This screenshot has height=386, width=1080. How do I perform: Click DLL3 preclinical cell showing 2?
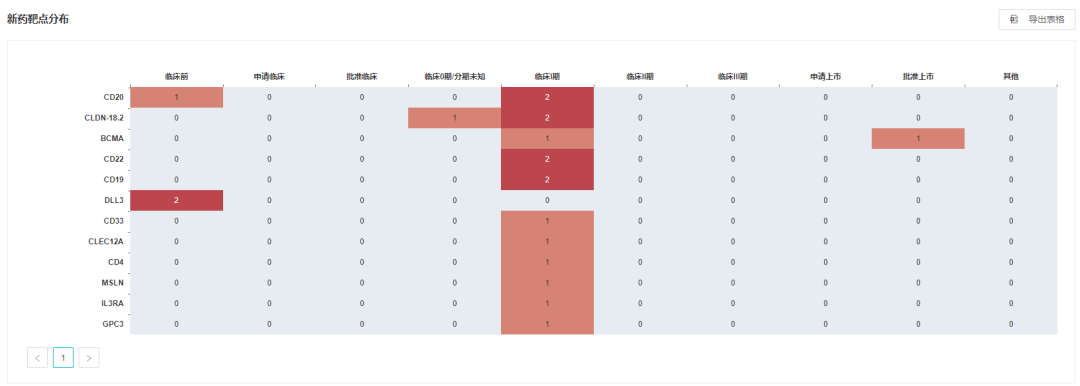pyautogui.click(x=176, y=200)
